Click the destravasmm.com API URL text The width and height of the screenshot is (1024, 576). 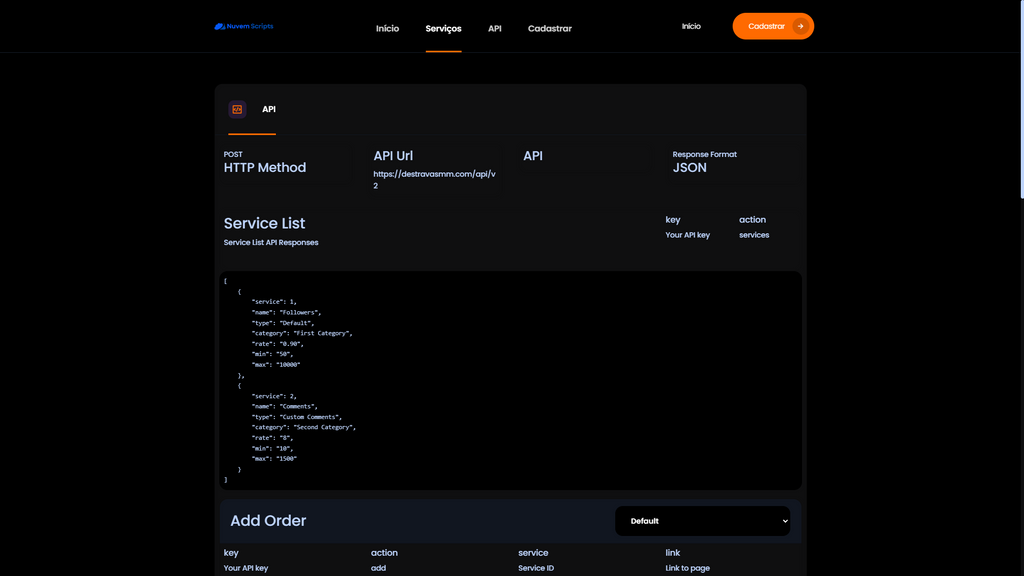tap(434, 179)
